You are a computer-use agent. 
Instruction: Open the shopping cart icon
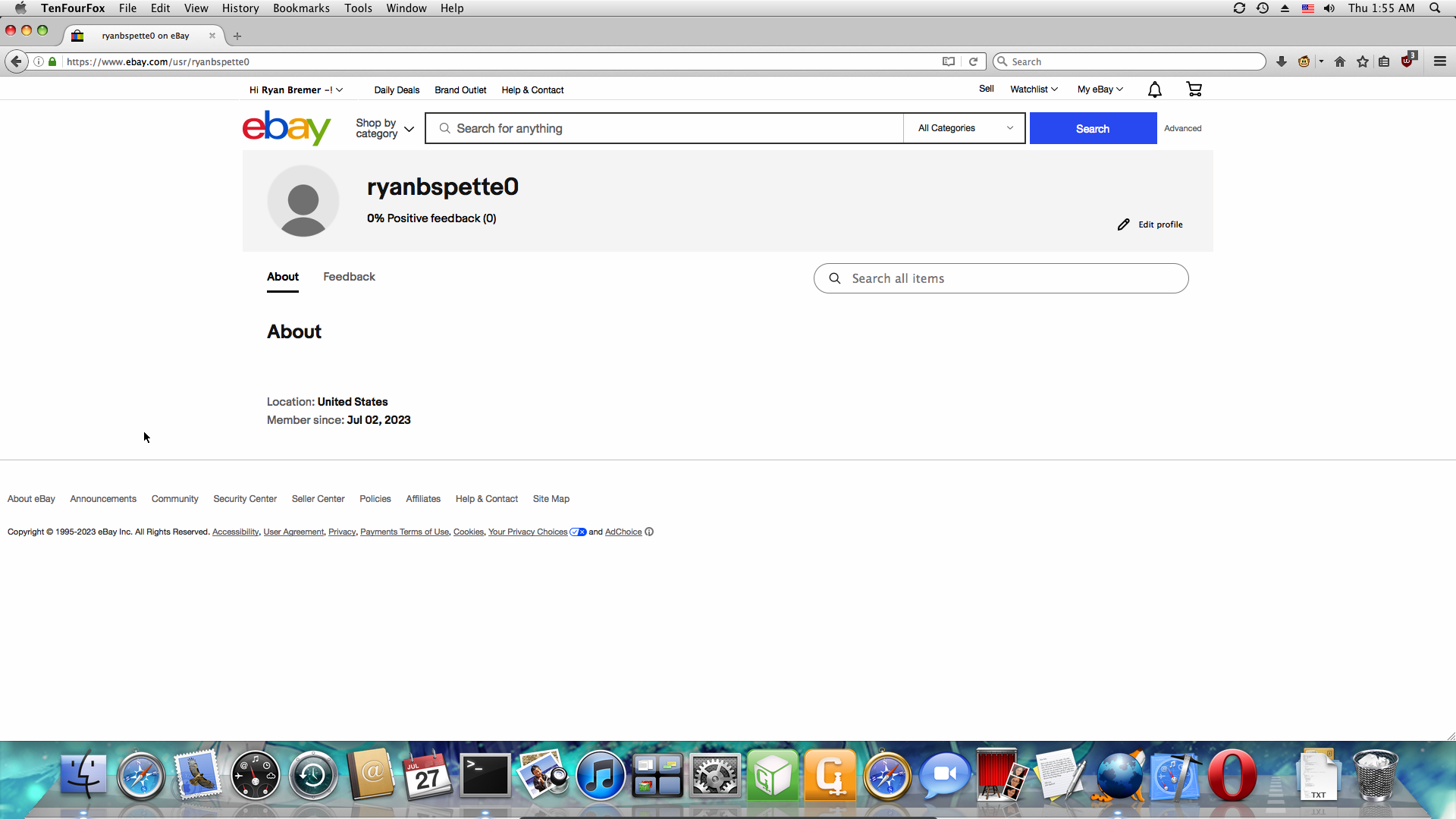point(1194,89)
